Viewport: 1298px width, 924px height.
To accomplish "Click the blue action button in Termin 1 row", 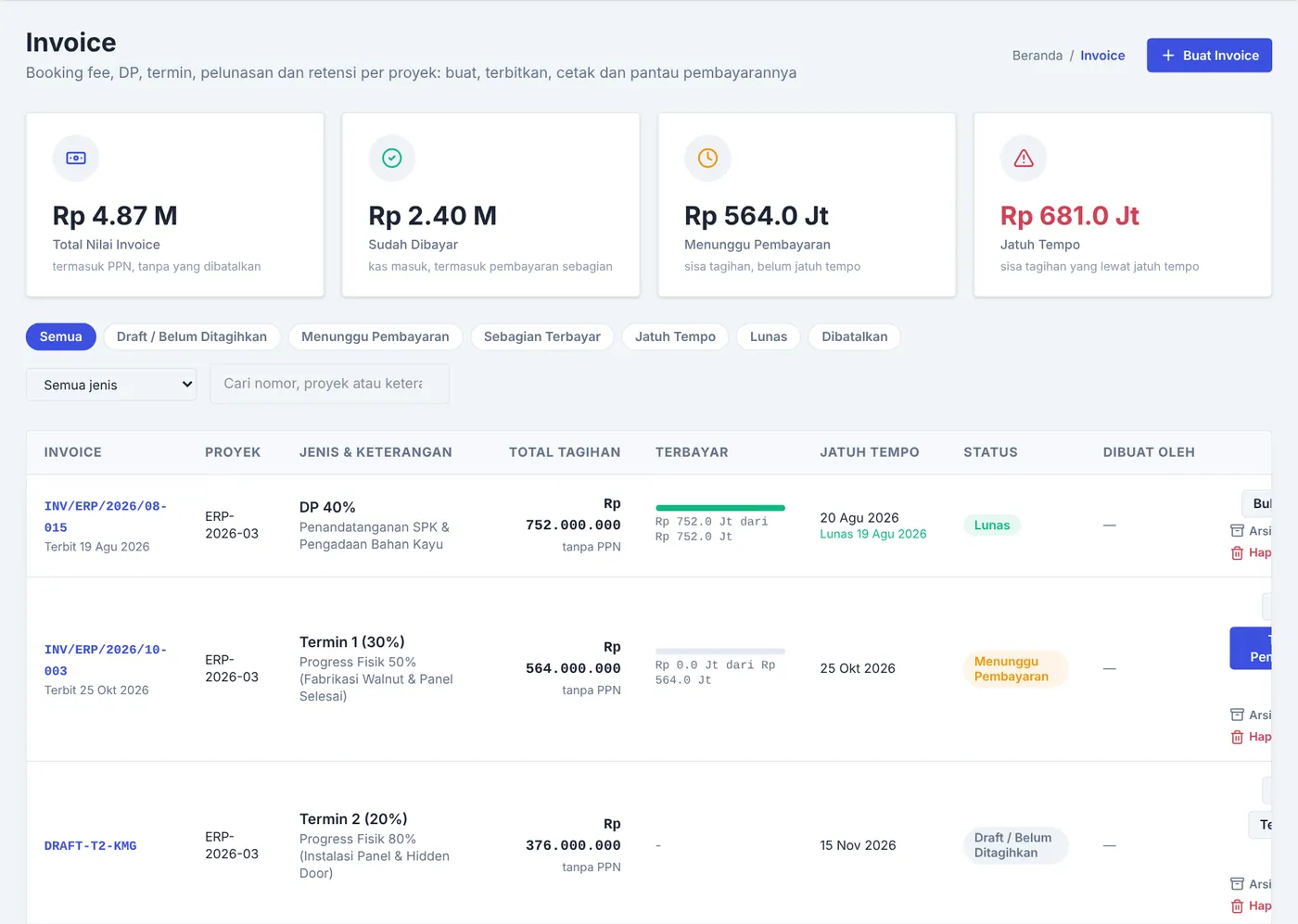I will tap(1251, 648).
